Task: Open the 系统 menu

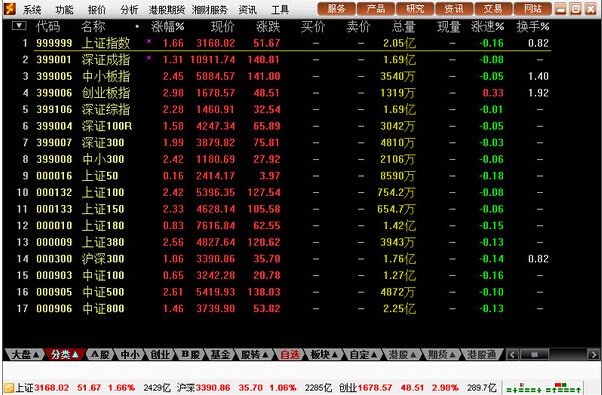Action: pos(32,9)
